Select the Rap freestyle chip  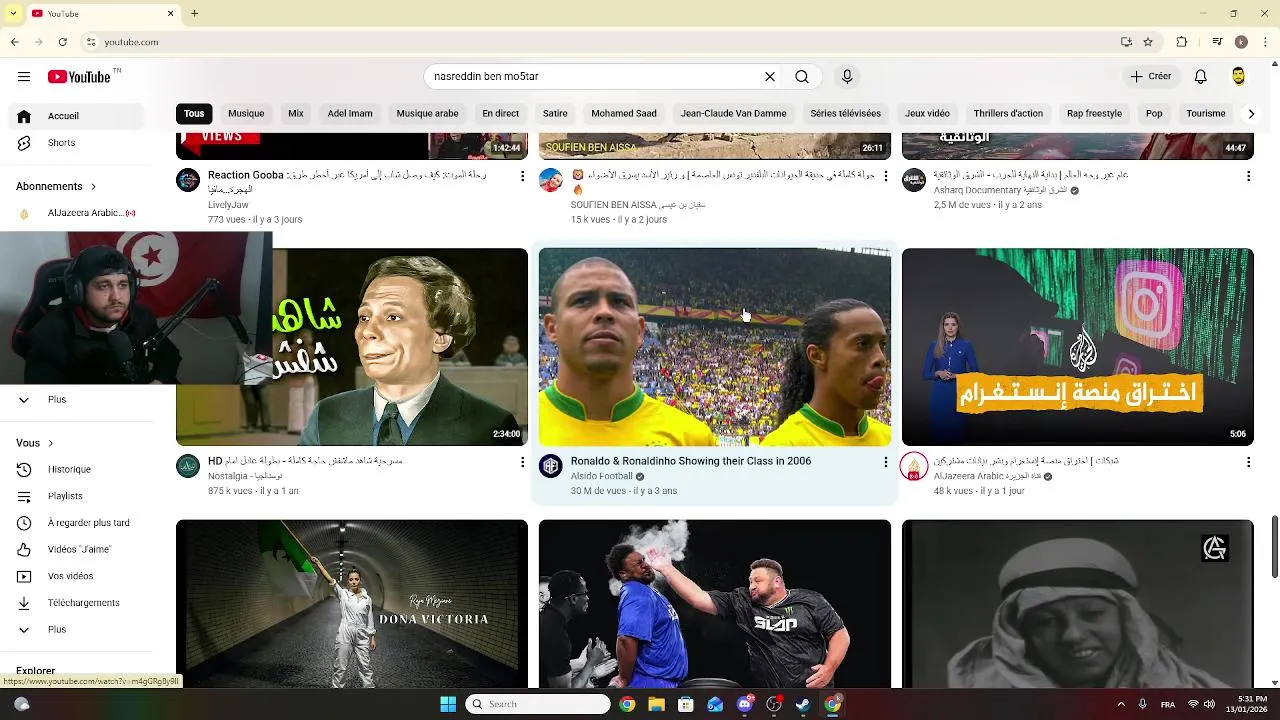1094,114
